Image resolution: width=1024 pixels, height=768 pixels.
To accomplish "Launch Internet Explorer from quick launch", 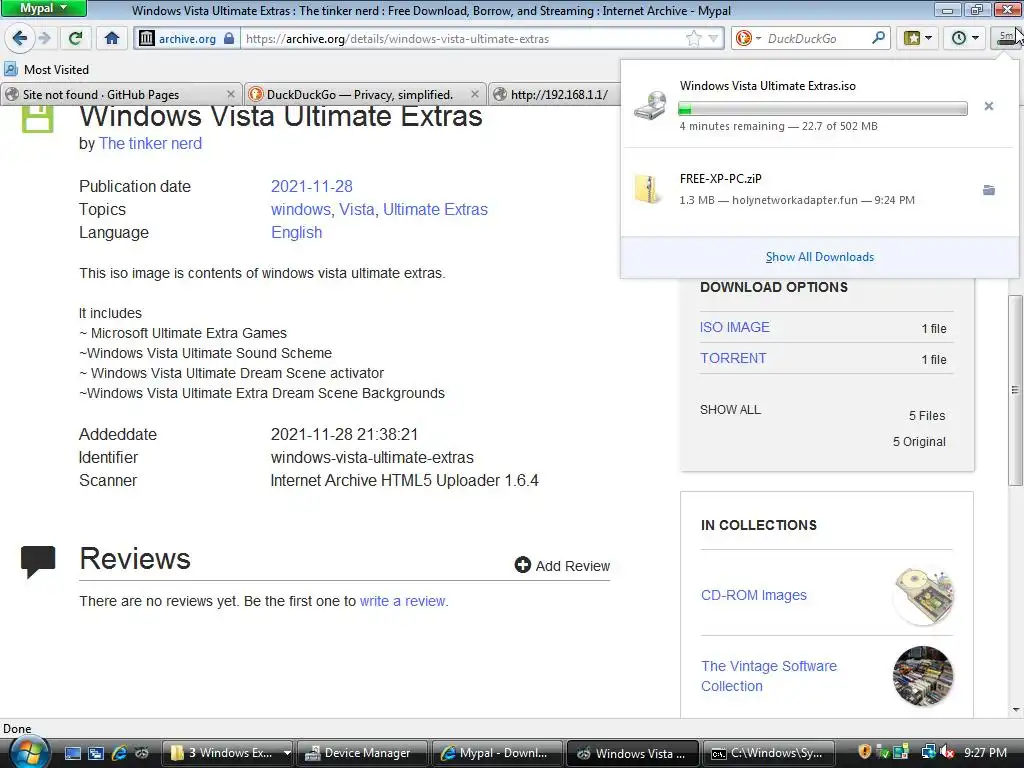I will pyautogui.click(x=119, y=753).
